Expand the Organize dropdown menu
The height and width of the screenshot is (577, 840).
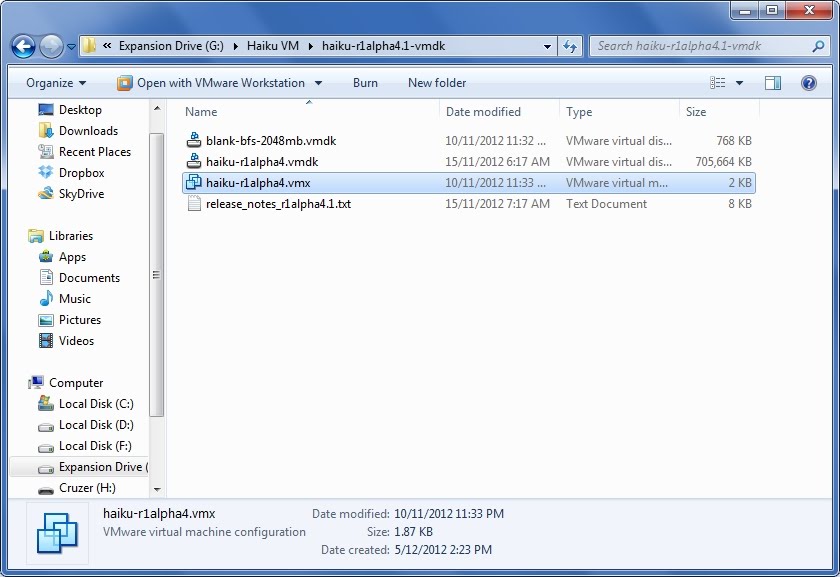tap(56, 83)
